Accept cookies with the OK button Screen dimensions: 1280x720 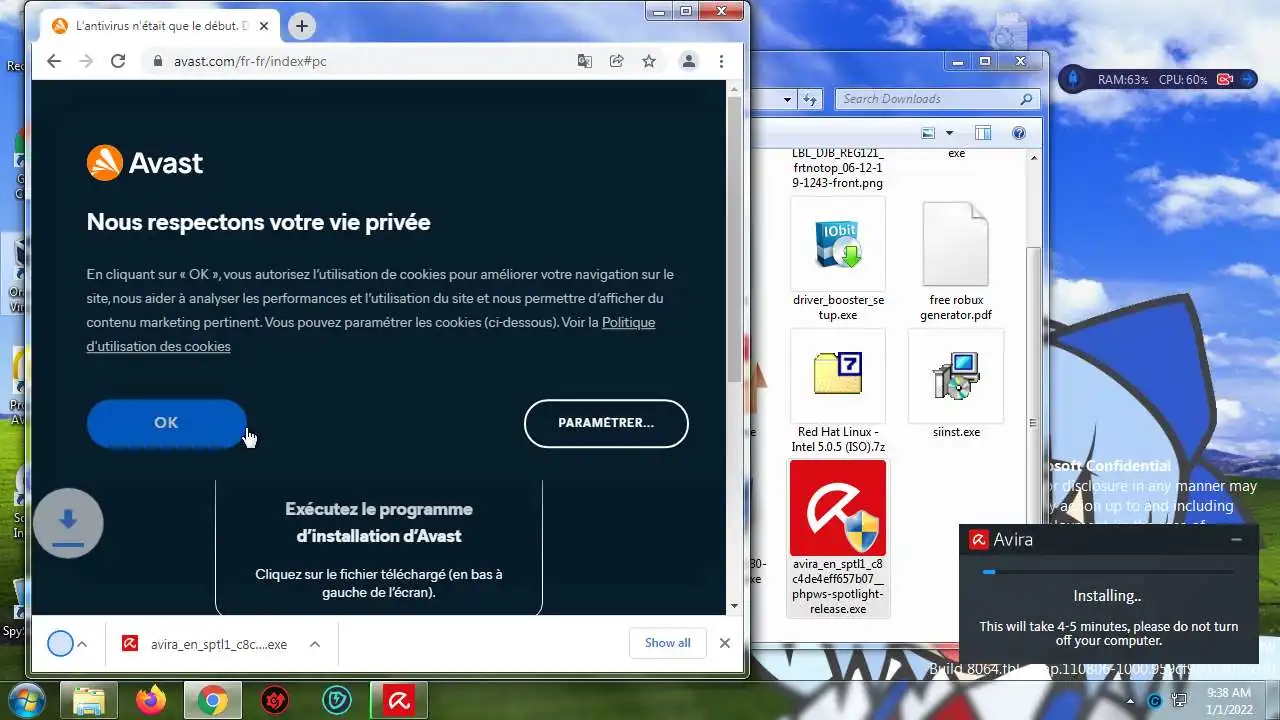tap(166, 423)
